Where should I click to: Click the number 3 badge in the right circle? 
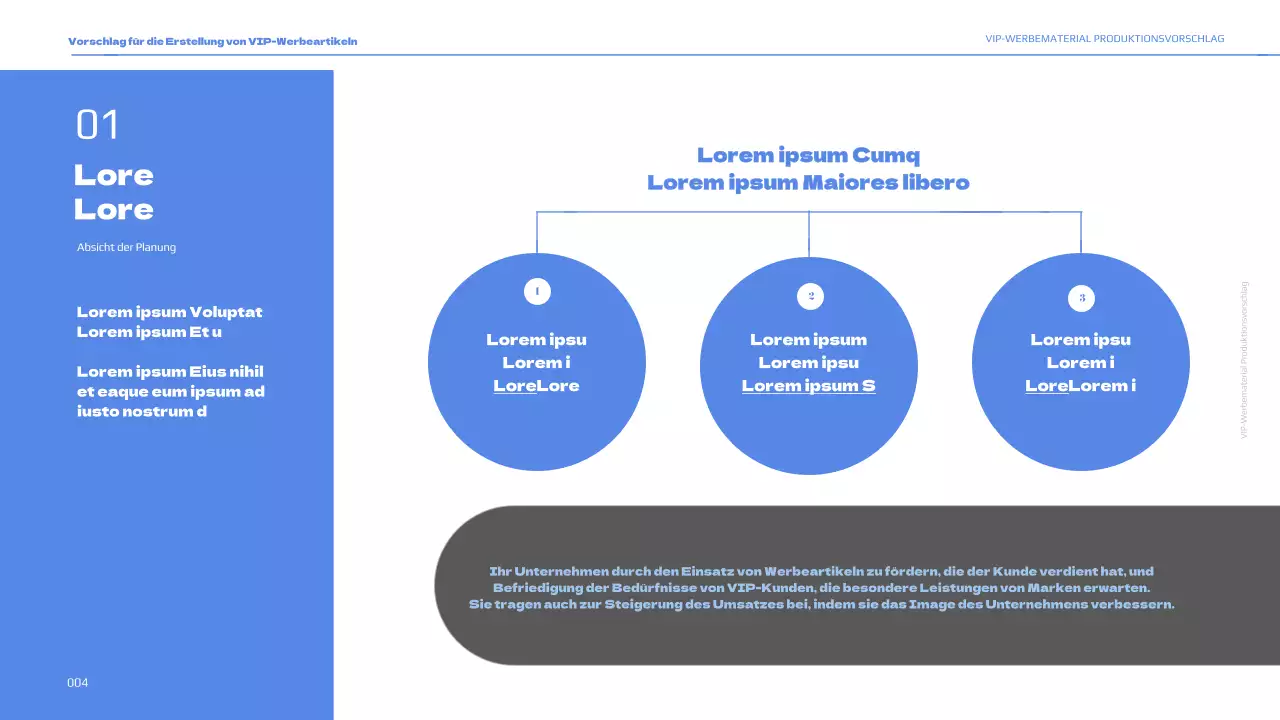click(x=1081, y=297)
